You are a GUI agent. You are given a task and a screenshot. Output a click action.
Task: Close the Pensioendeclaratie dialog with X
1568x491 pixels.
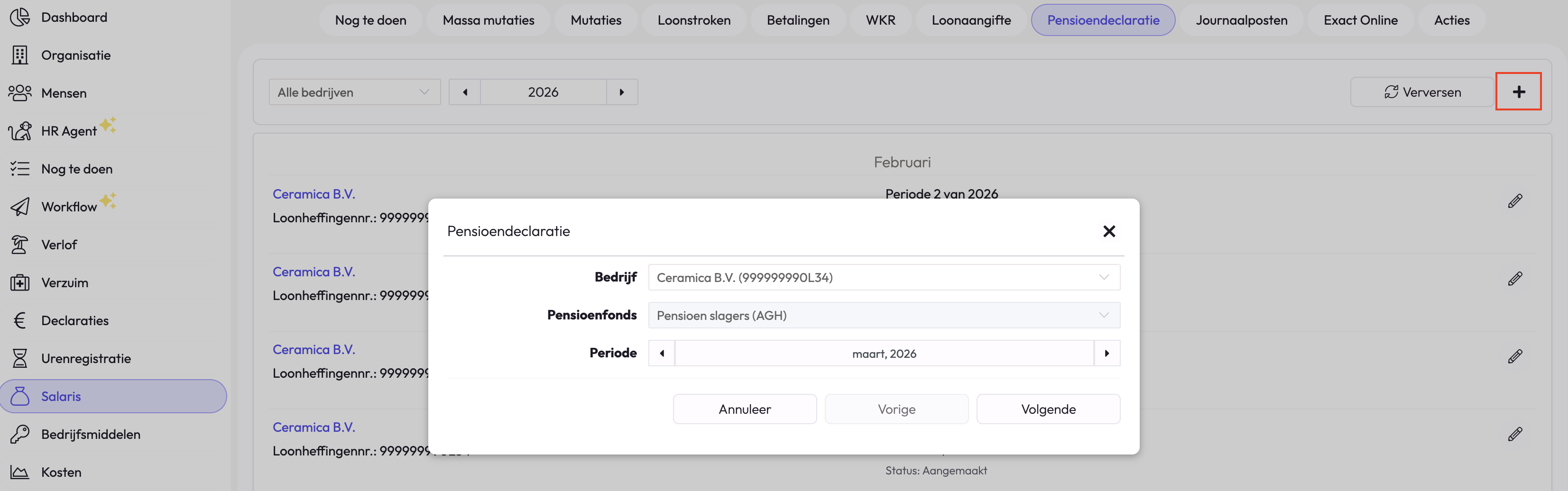click(x=1108, y=231)
